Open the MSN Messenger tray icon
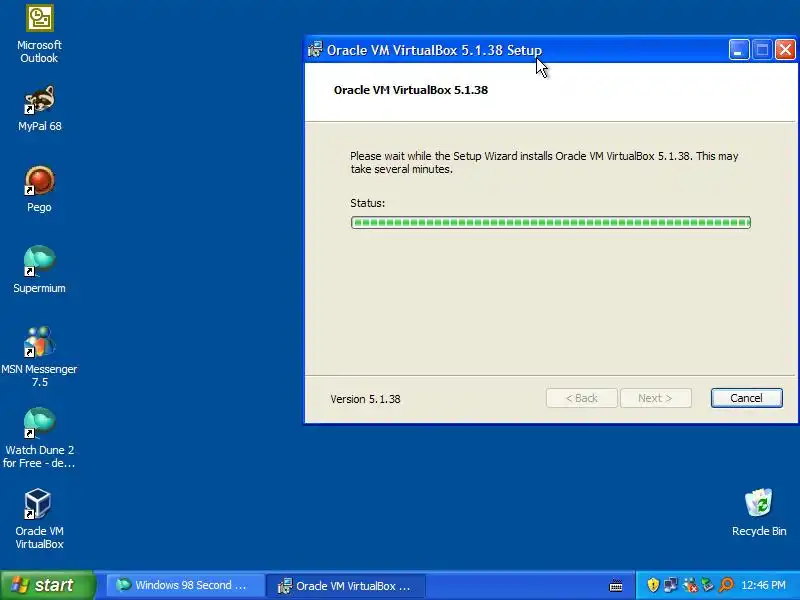 [690, 585]
